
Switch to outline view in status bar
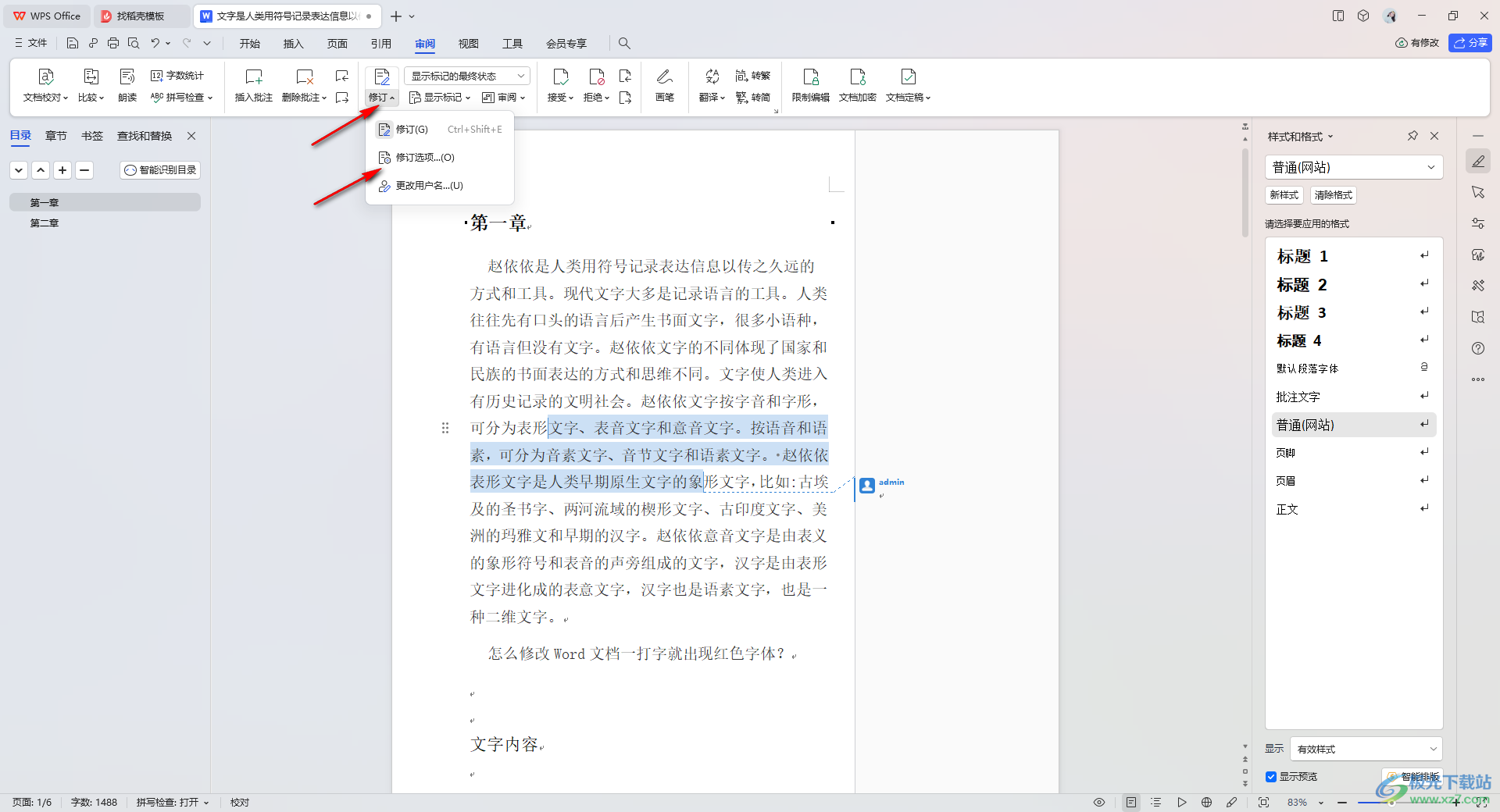point(1156,803)
